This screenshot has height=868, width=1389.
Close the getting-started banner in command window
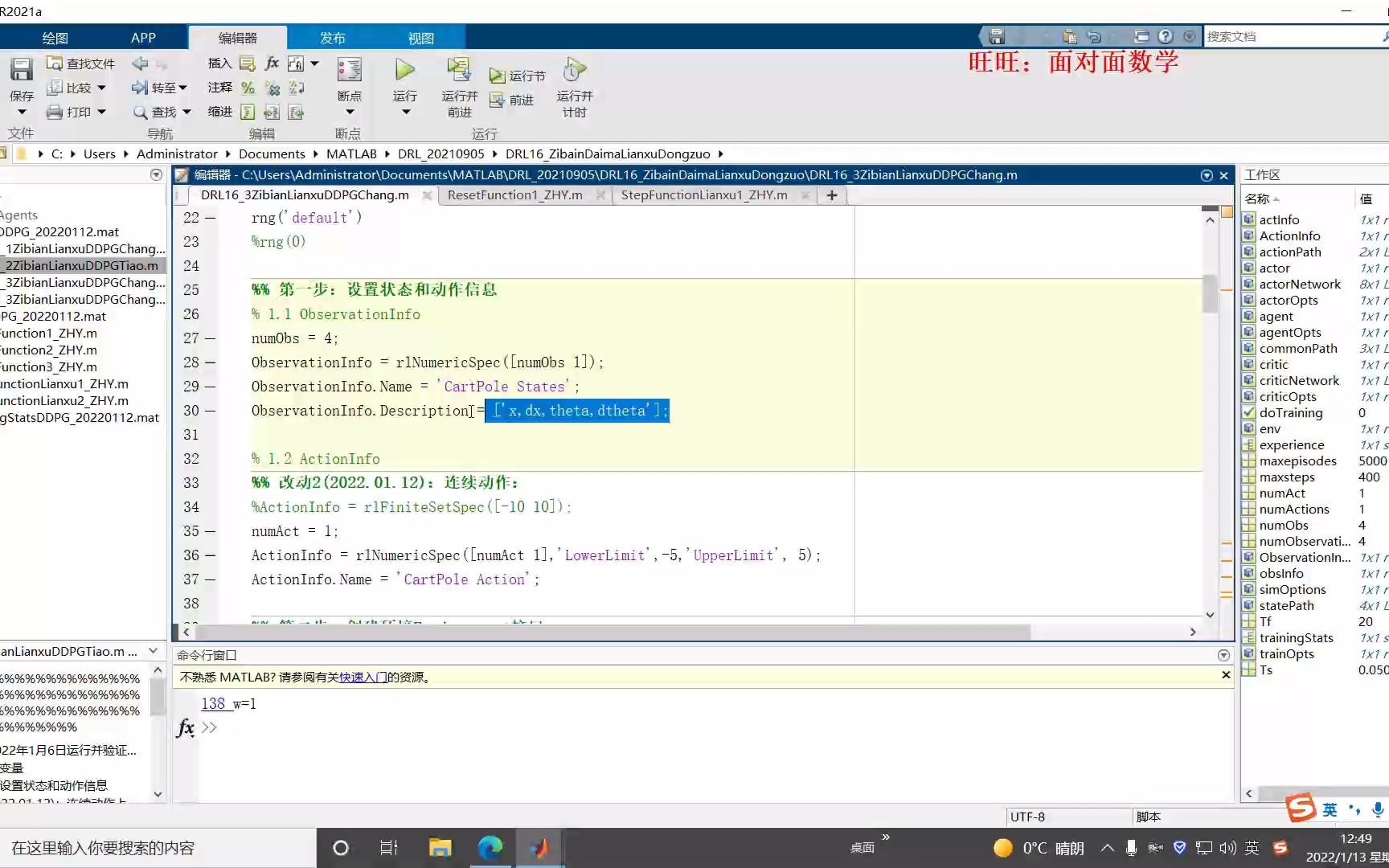pos(1226,675)
